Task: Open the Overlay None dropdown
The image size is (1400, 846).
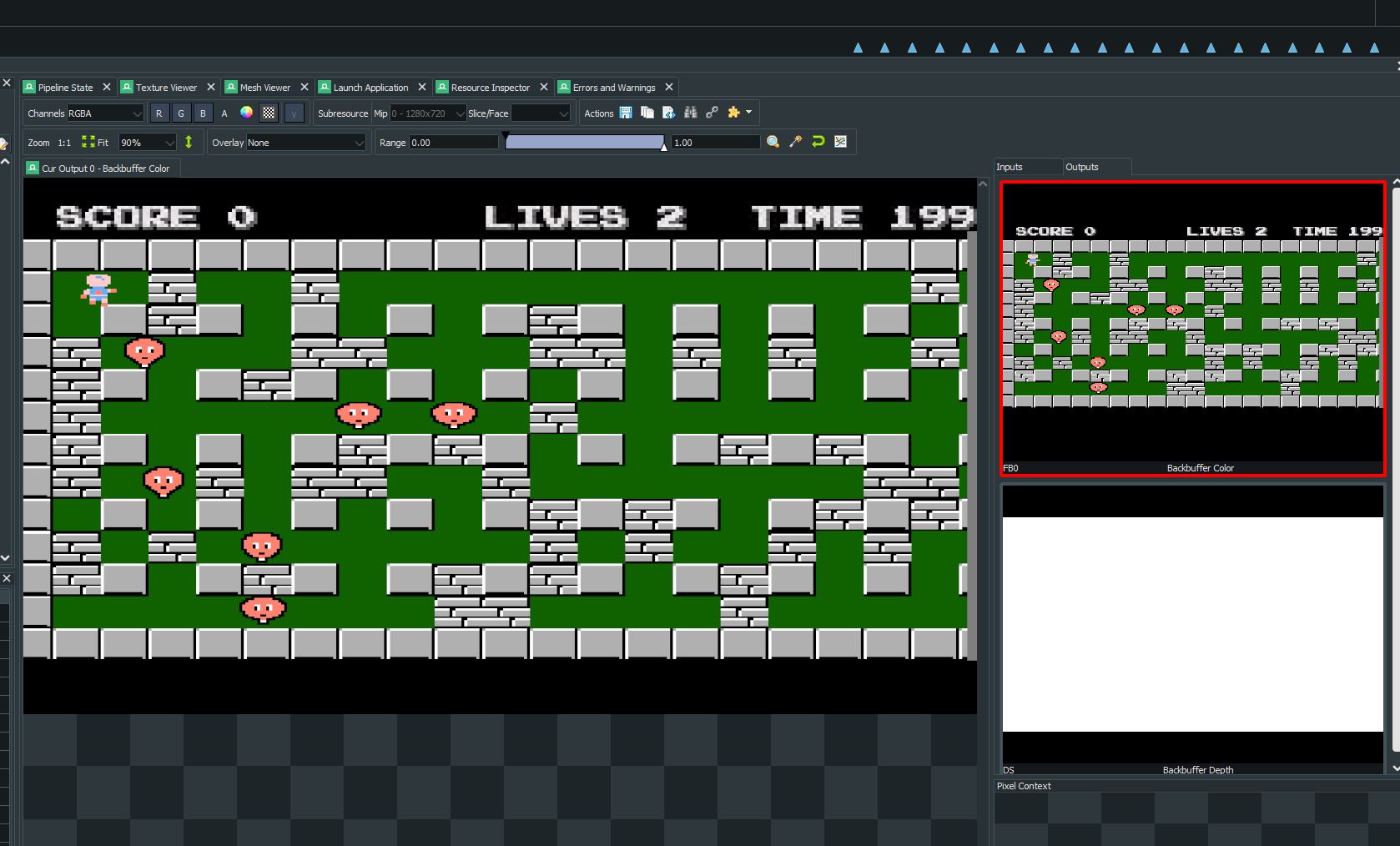Action: click(x=306, y=143)
